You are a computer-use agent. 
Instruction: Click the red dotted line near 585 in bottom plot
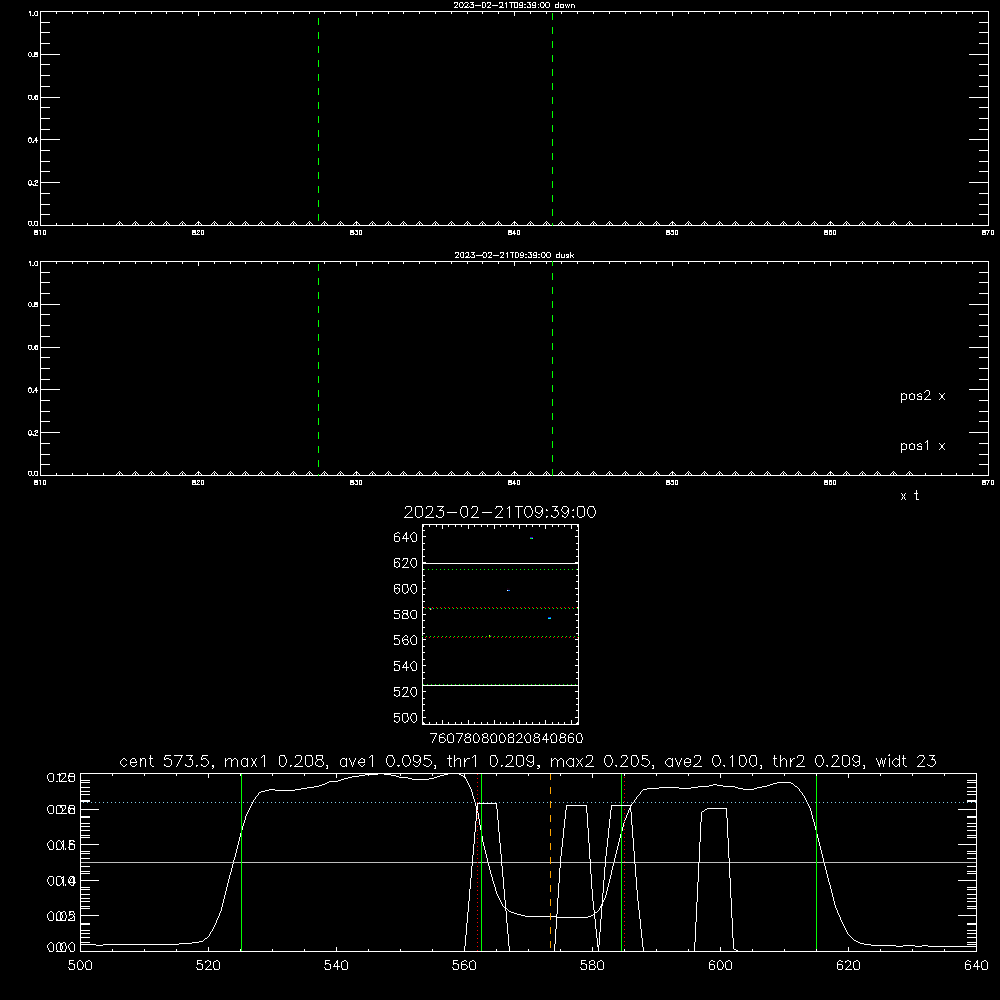click(x=624, y=861)
